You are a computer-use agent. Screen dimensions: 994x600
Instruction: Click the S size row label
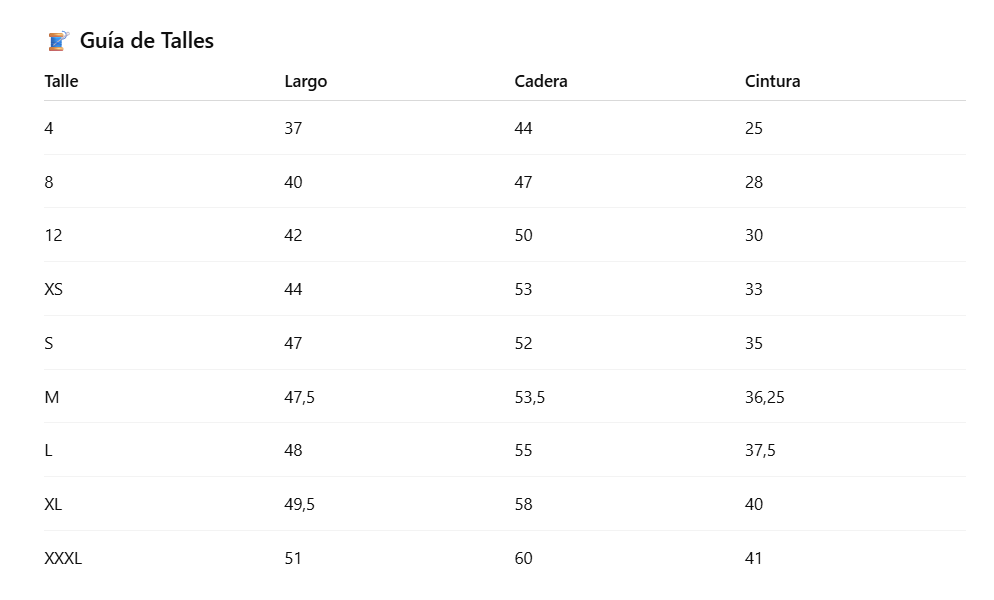click(x=49, y=343)
